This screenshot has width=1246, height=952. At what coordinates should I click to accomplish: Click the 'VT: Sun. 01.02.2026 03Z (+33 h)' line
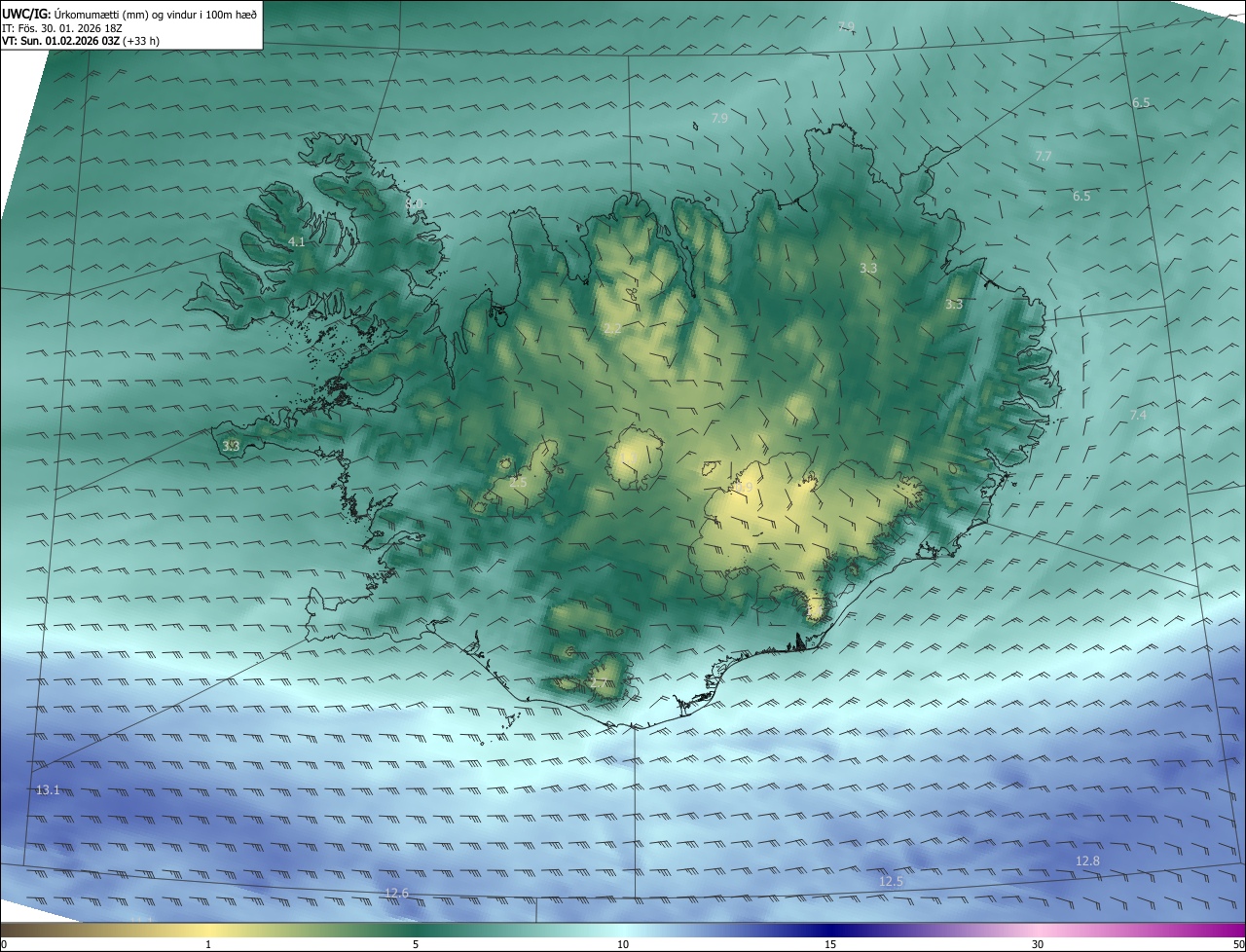(x=81, y=41)
